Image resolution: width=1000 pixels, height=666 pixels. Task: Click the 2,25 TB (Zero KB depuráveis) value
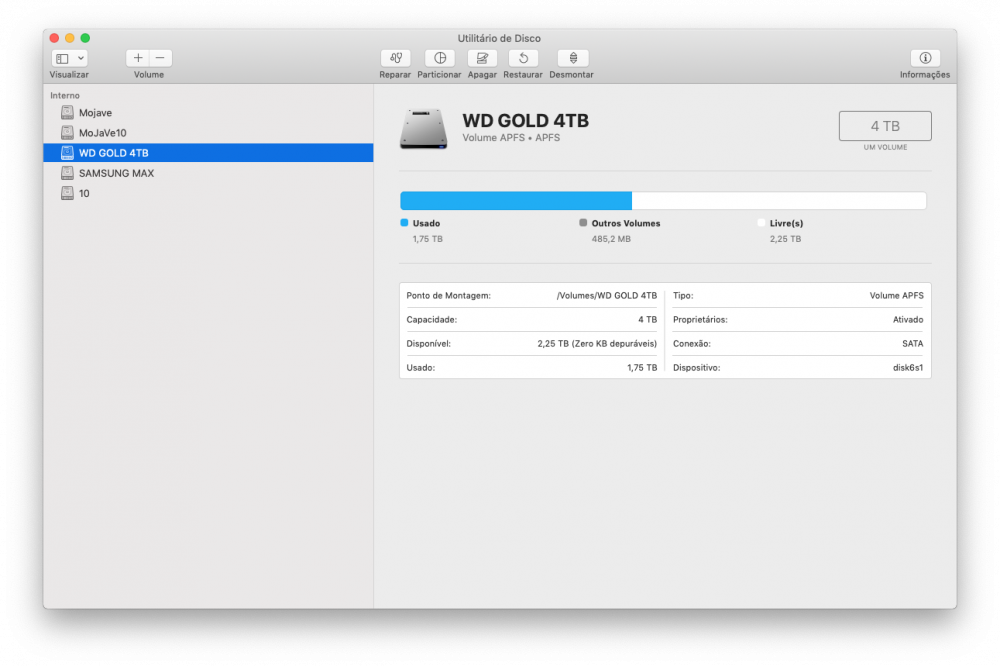click(x=597, y=343)
